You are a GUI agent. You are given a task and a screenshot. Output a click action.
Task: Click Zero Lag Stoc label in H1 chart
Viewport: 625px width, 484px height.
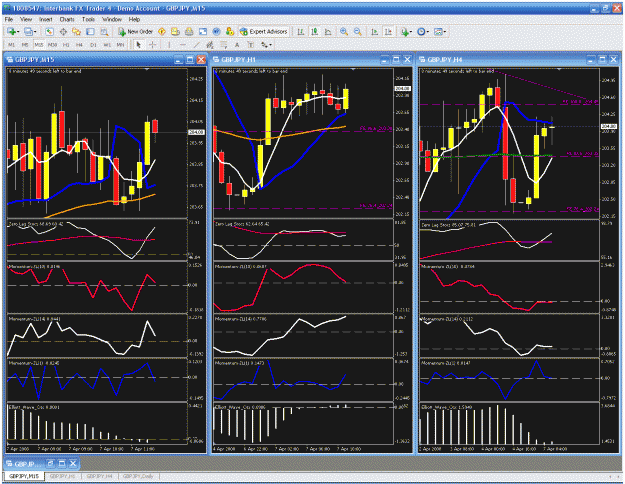242,224
